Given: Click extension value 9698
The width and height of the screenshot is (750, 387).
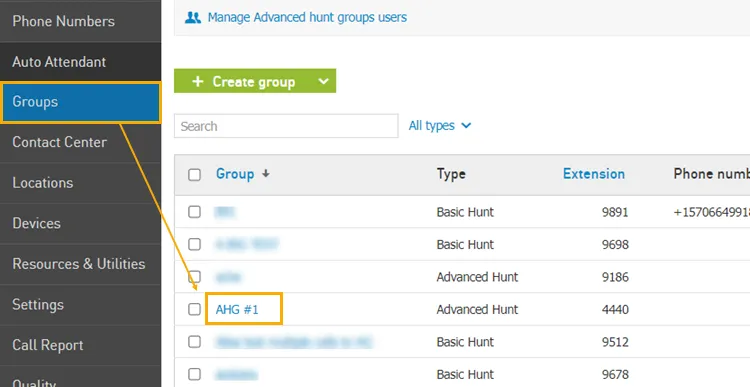Looking at the screenshot, I should point(615,244).
